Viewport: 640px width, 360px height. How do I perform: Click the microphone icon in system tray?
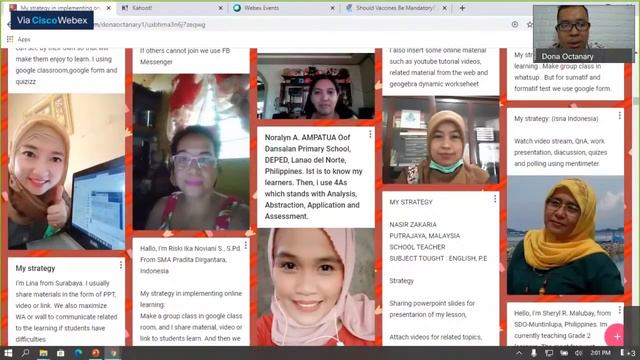point(534,353)
